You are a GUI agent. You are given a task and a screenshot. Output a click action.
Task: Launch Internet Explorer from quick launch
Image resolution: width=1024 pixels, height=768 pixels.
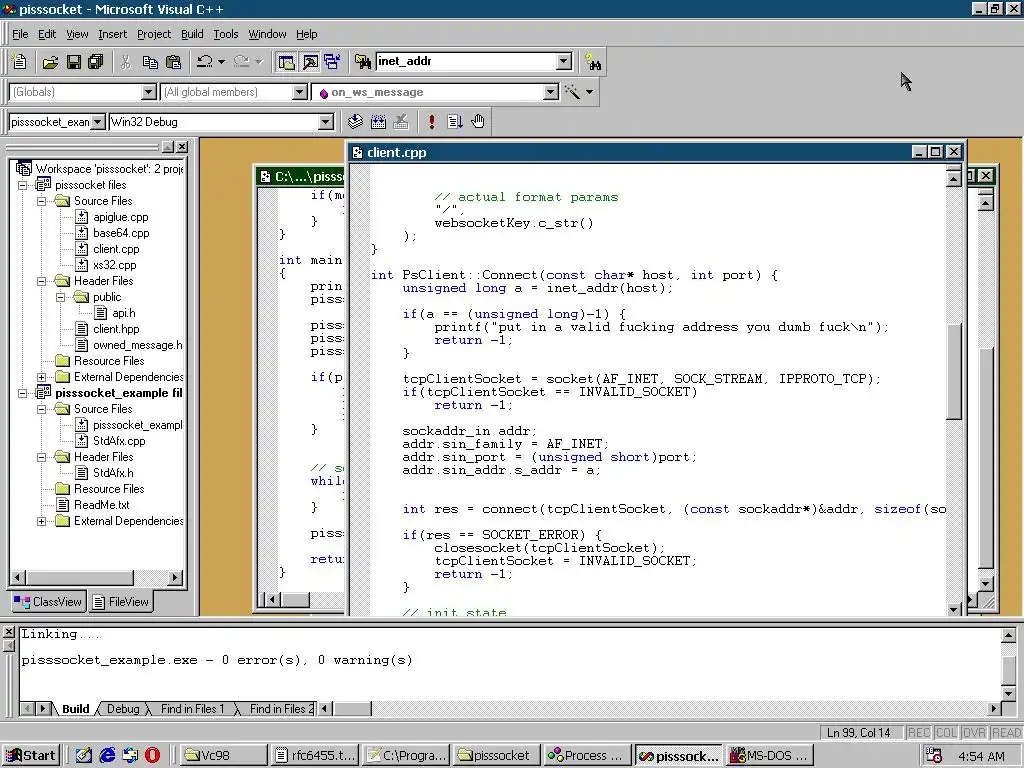coord(107,756)
